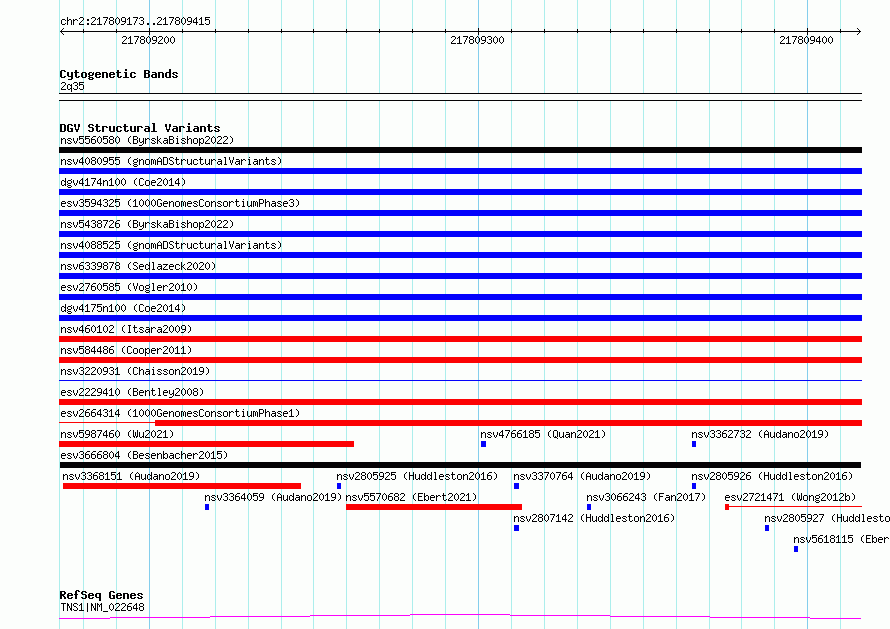Select blue marker under nsv2805926

click(694, 486)
